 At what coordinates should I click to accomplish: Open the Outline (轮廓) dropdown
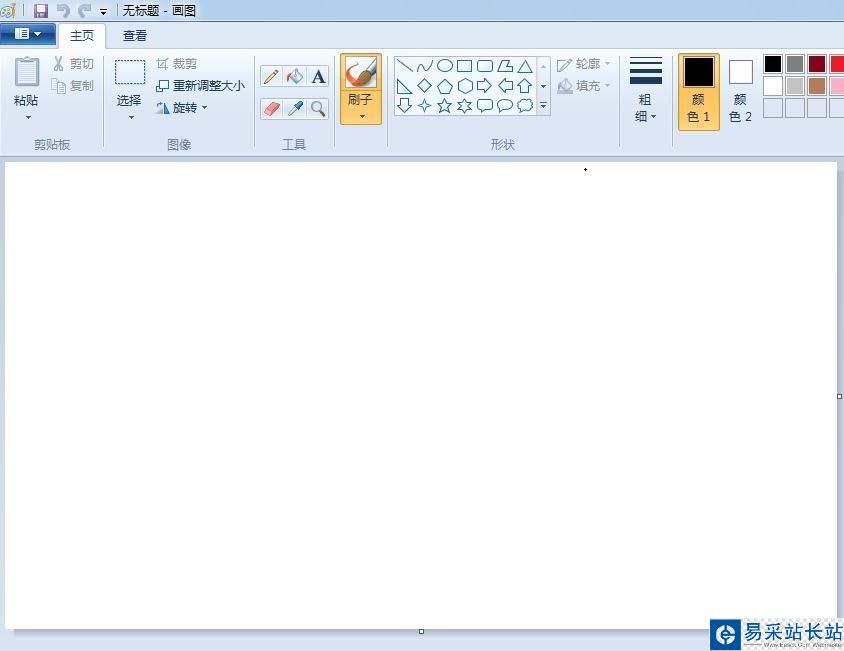click(584, 64)
